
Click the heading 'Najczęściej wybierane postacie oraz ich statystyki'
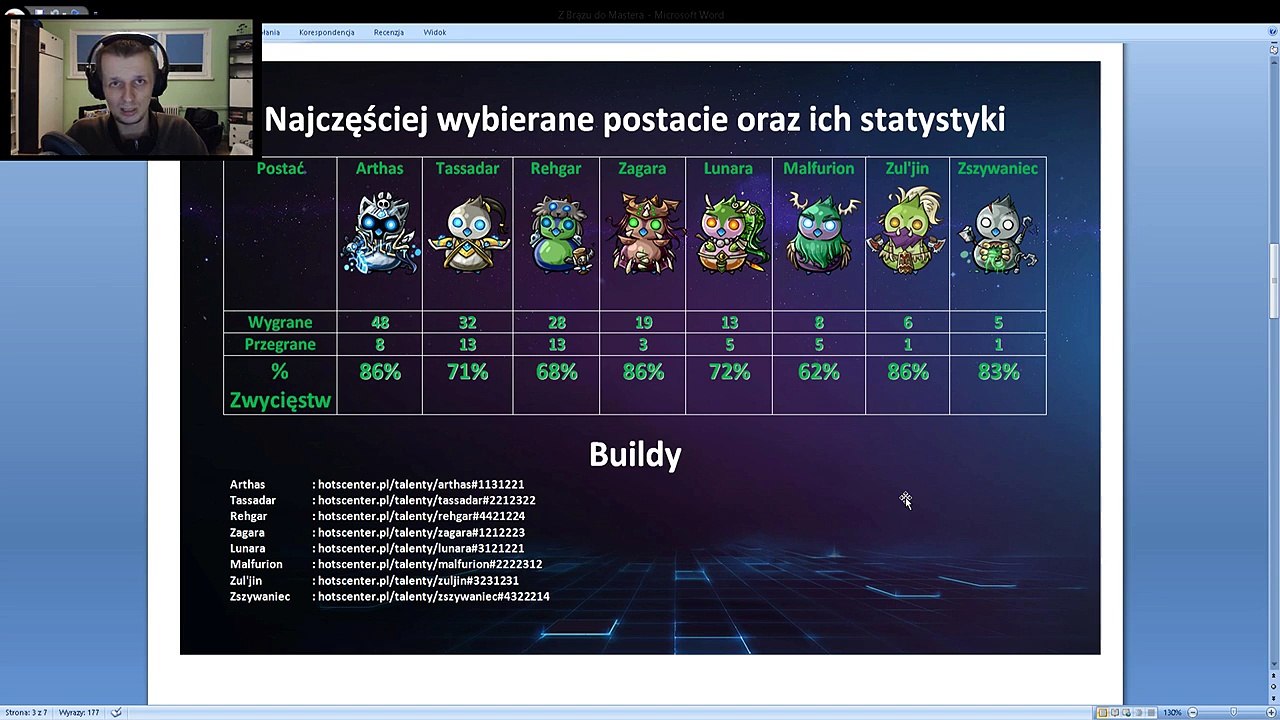coord(635,120)
